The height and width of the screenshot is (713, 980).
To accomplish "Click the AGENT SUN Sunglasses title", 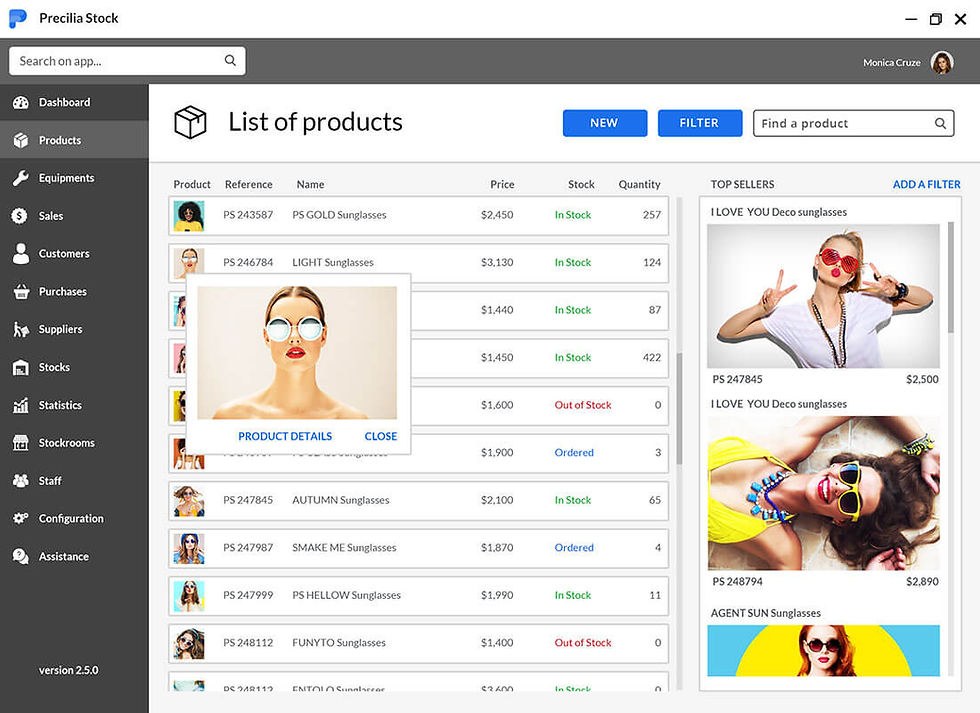I will tap(766, 613).
